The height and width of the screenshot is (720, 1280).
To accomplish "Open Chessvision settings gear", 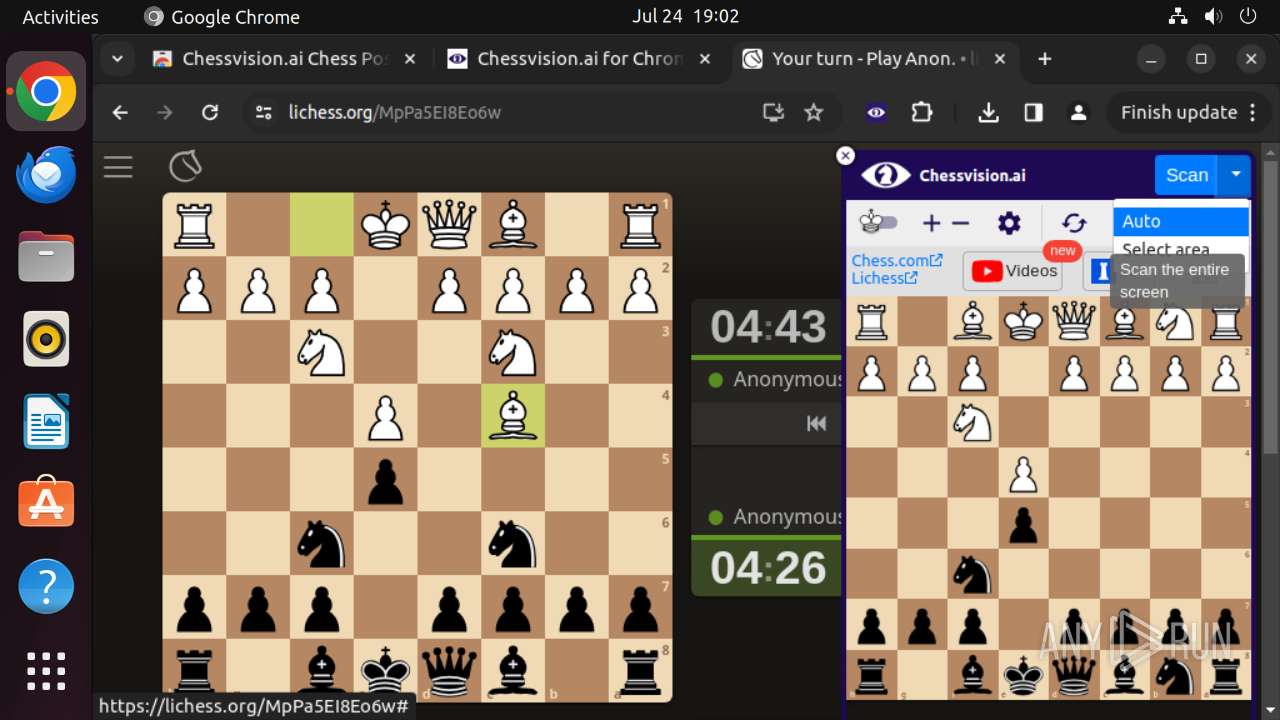I will [x=1009, y=223].
